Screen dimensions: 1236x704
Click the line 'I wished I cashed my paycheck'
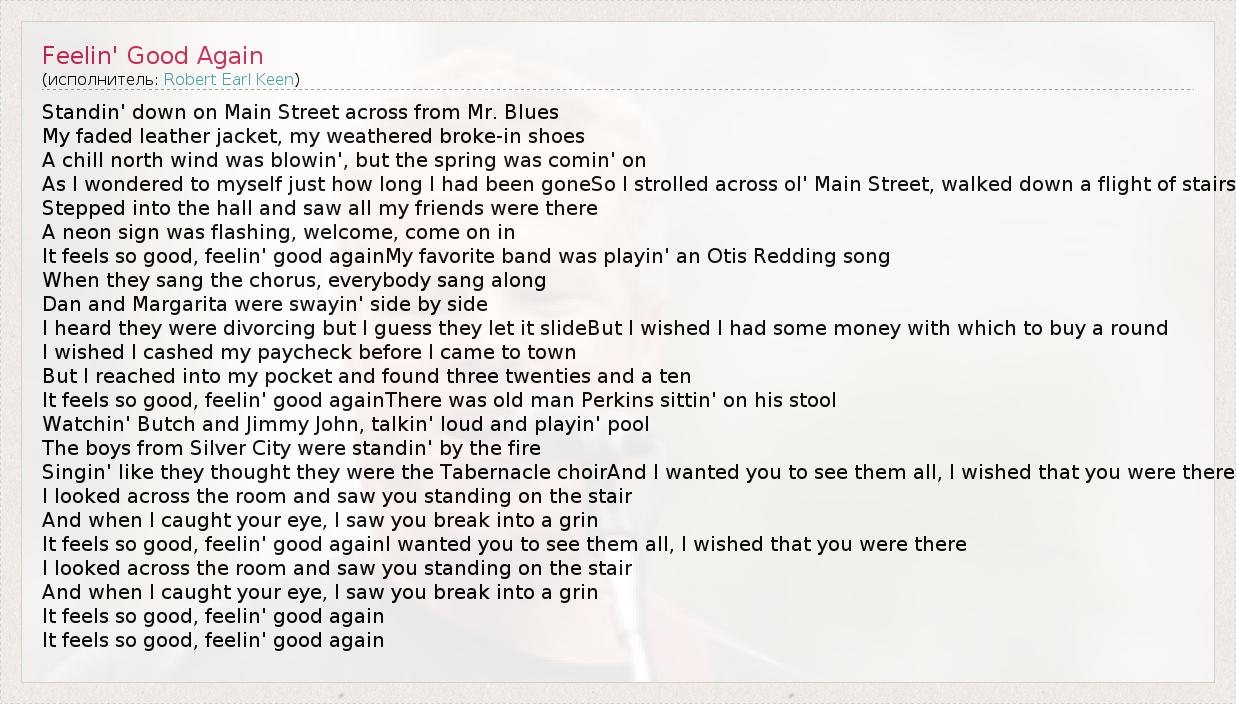coord(309,352)
